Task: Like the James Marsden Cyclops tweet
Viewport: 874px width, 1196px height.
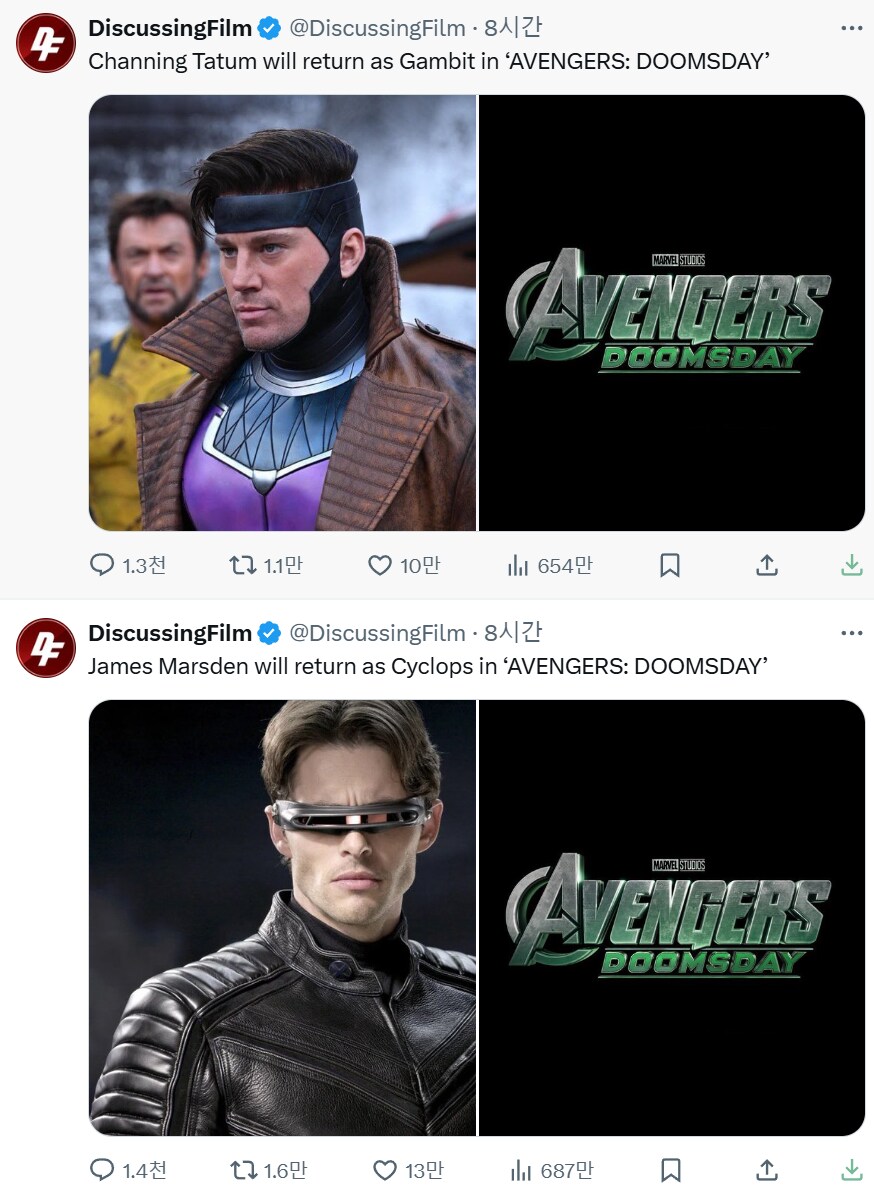Action: tap(384, 1170)
